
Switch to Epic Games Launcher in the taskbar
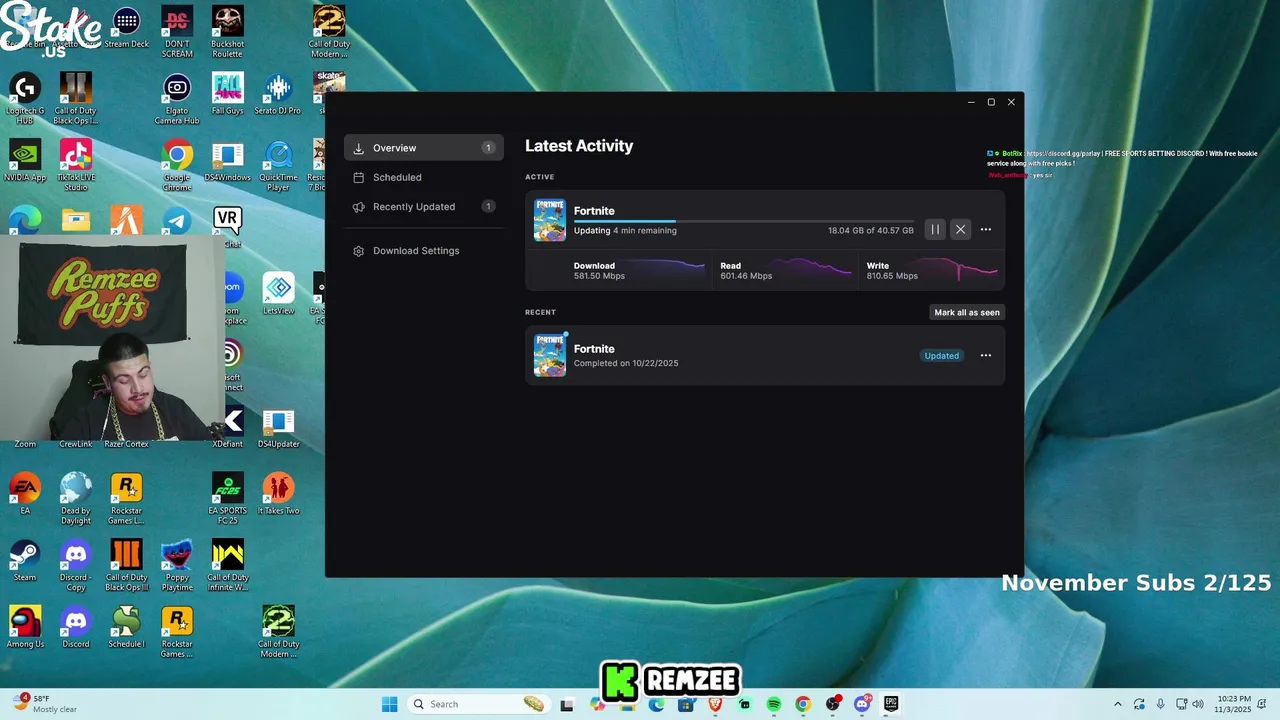click(891, 704)
